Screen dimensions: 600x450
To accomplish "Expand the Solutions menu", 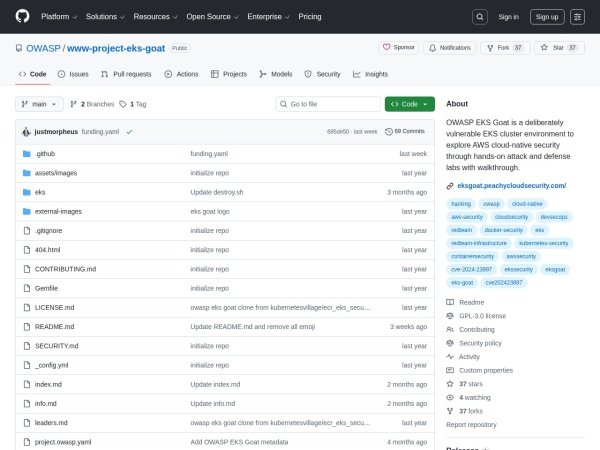I will pyautogui.click(x=105, y=17).
